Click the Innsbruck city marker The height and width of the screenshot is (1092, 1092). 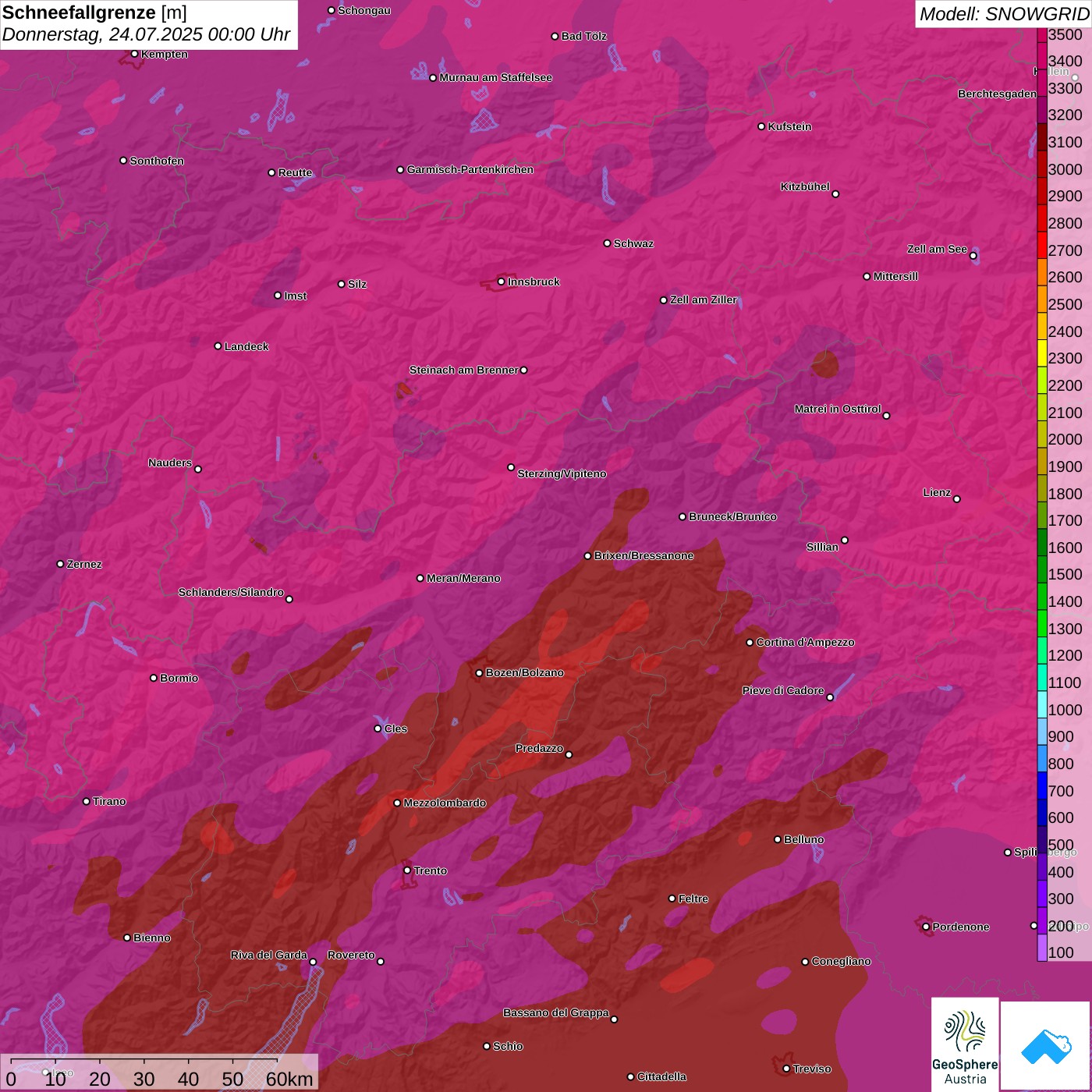tap(502, 282)
